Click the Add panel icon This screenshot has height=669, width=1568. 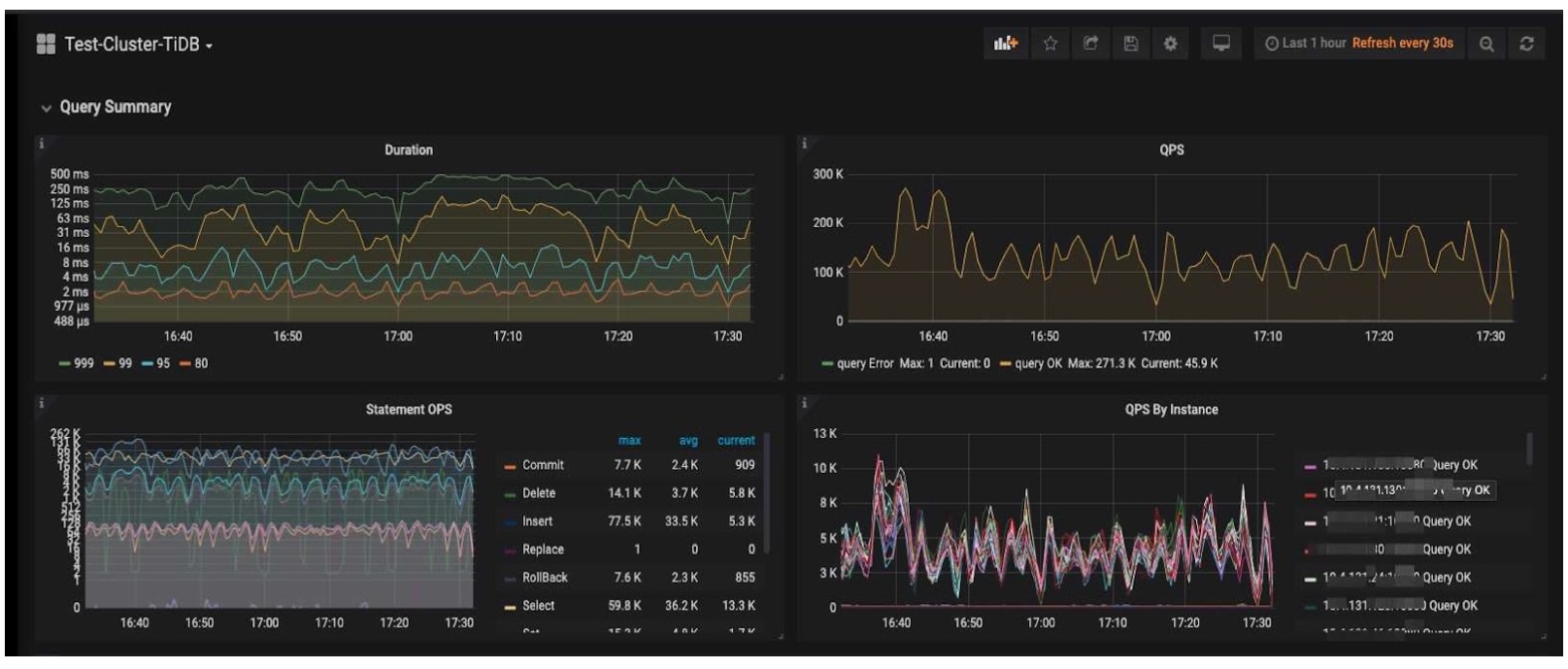click(x=1006, y=44)
